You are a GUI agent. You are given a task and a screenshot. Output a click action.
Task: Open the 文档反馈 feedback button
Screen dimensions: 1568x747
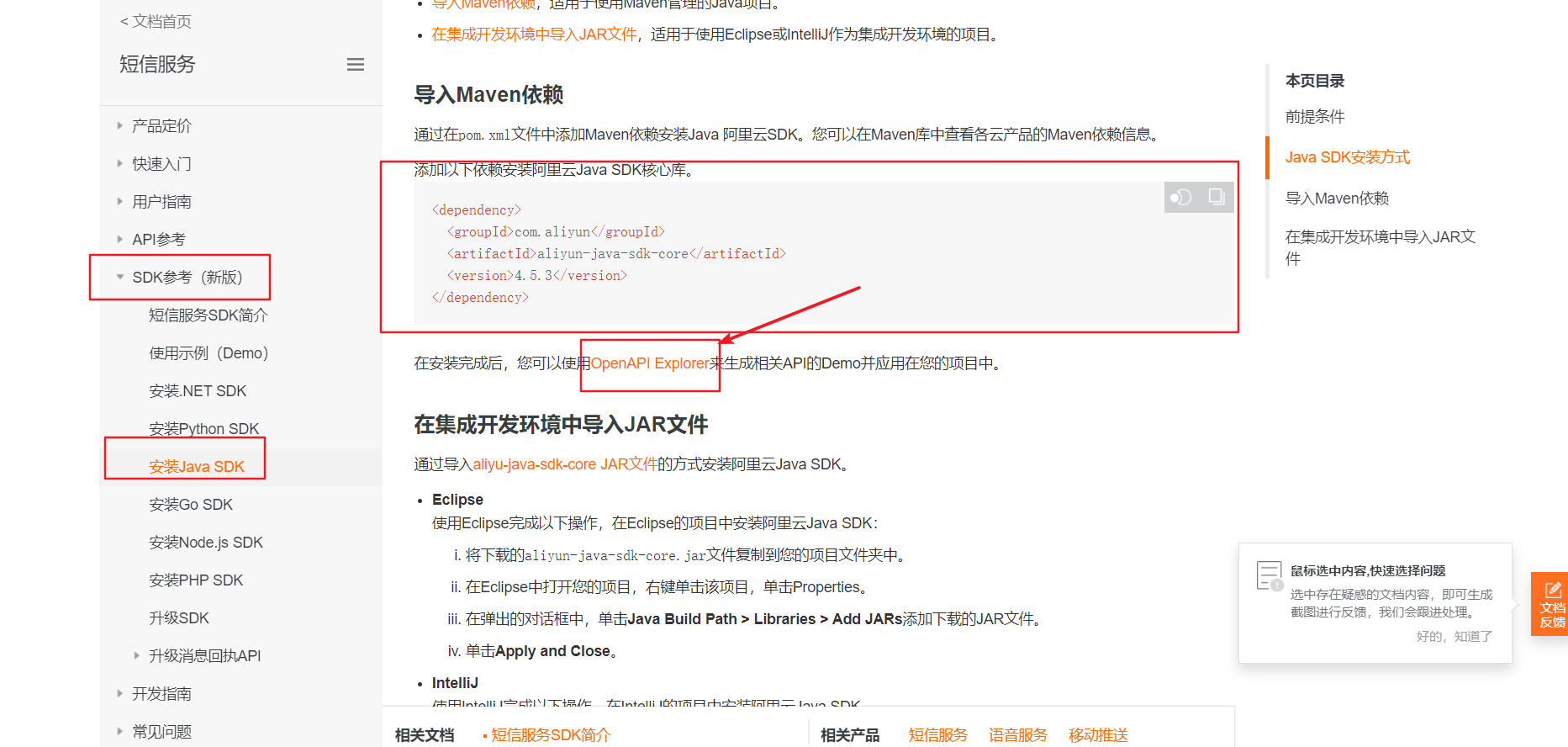pyautogui.click(x=1551, y=604)
